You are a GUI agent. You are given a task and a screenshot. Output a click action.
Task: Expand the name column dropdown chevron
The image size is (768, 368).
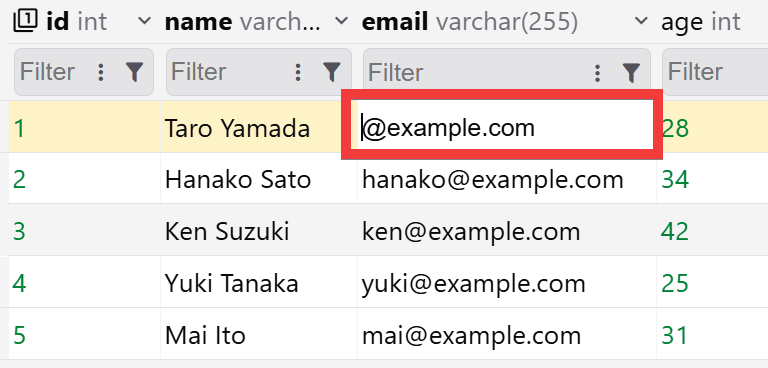tap(341, 21)
